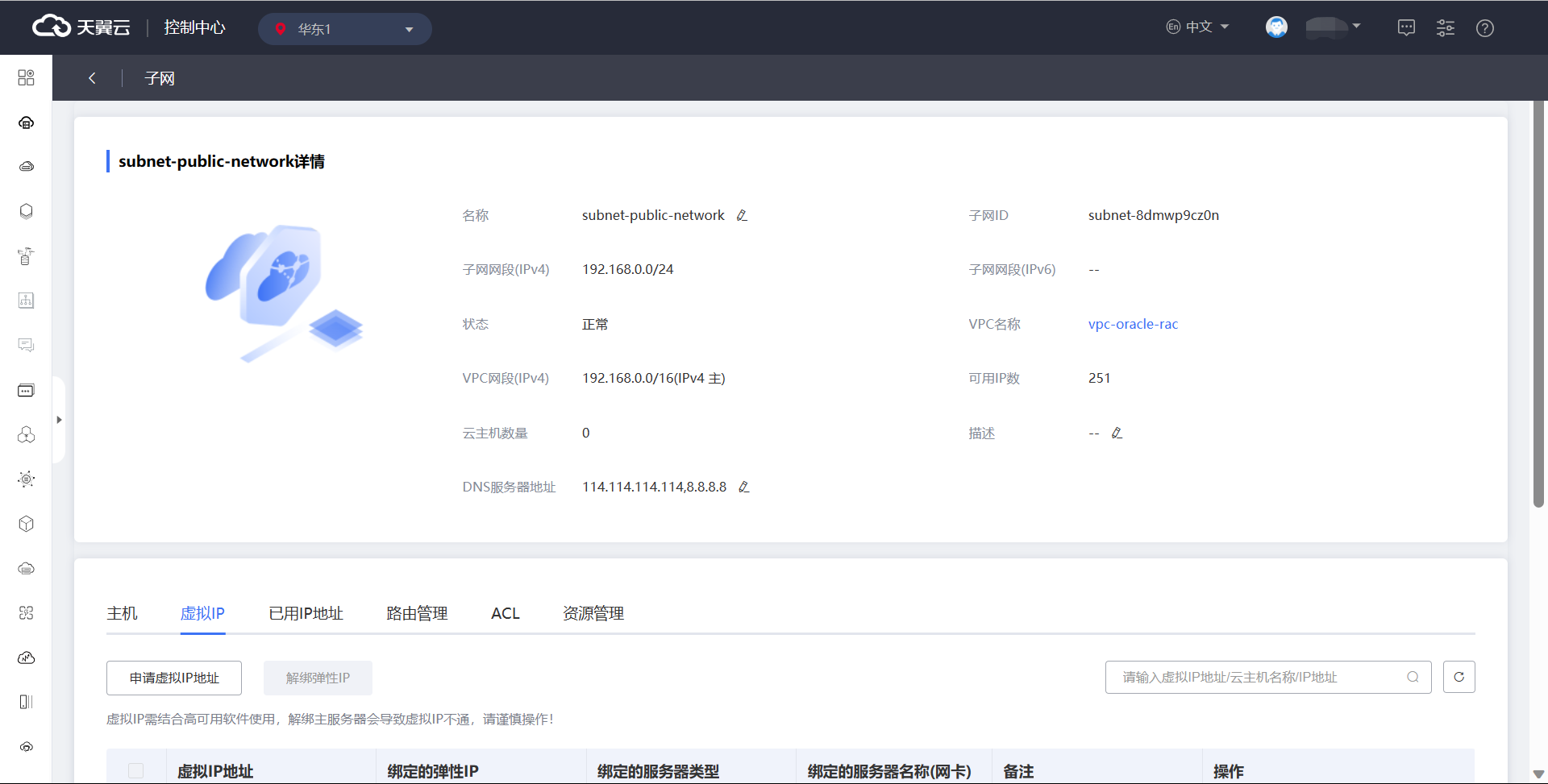Image resolution: width=1548 pixels, height=784 pixels.
Task: Open the service grid icon in sidebar
Action: 26,77
